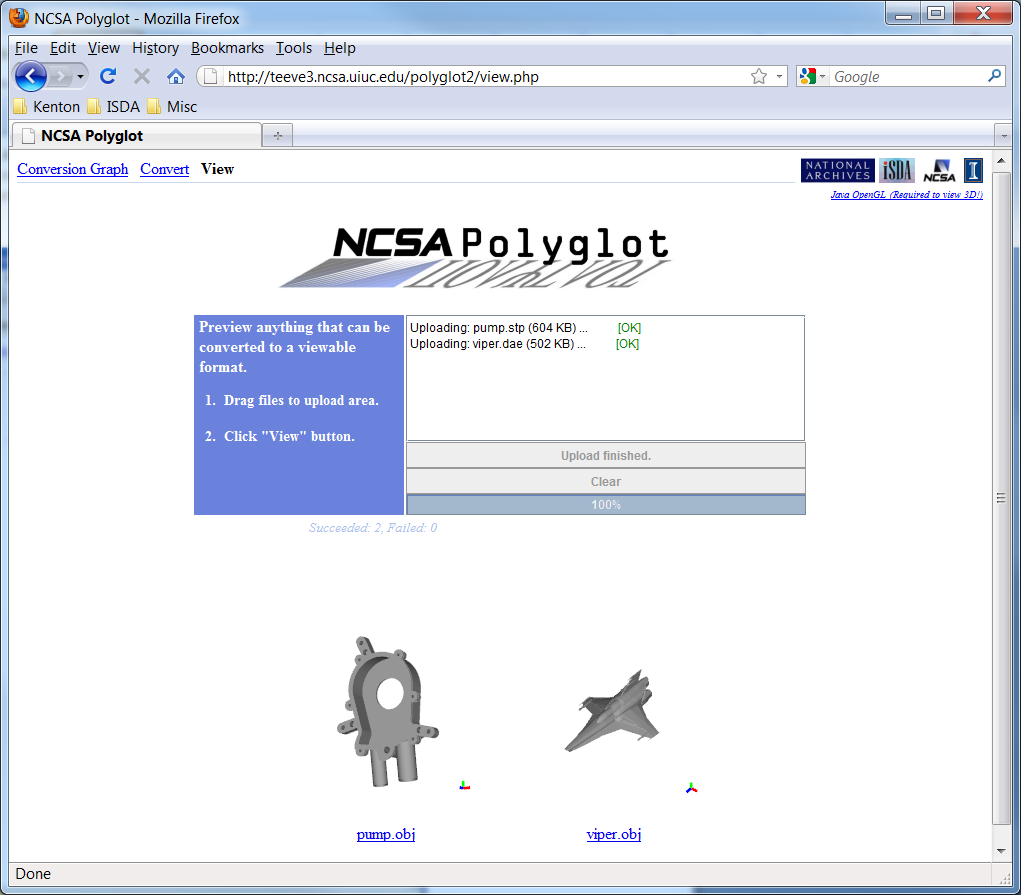Image resolution: width=1021 pixels, height=895 pixels.
Task: Open the Help menu
Action: 340,48
